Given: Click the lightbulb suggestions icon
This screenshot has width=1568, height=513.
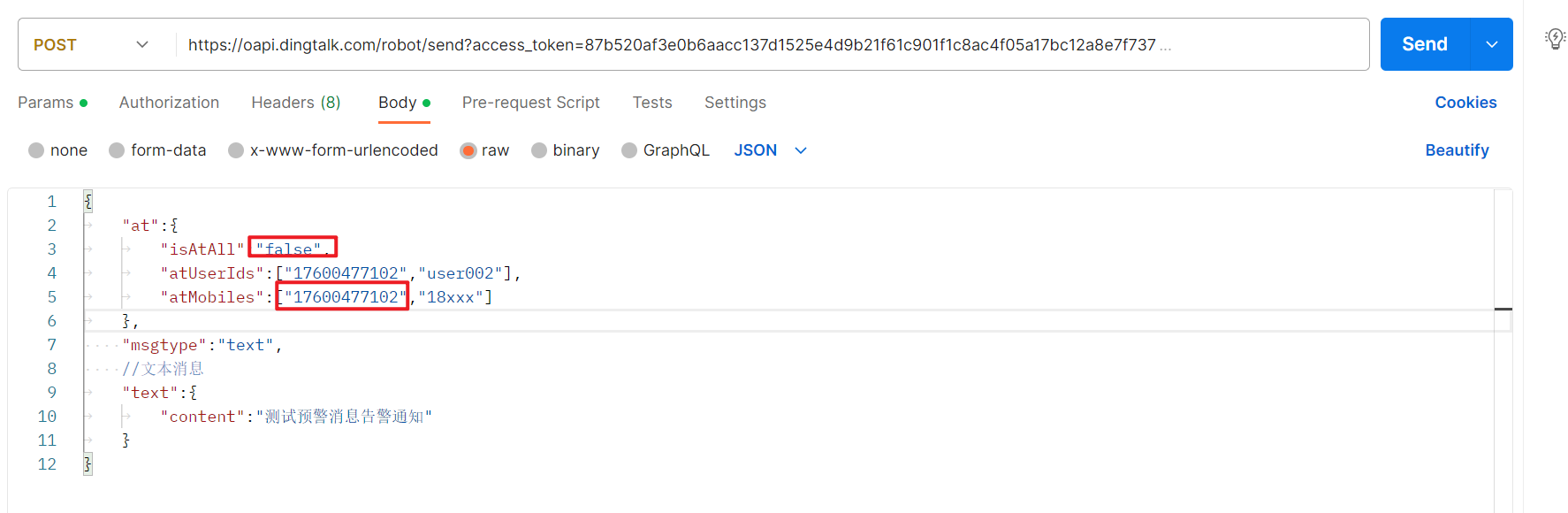Looking at the screenshot, I should 1555,39.
